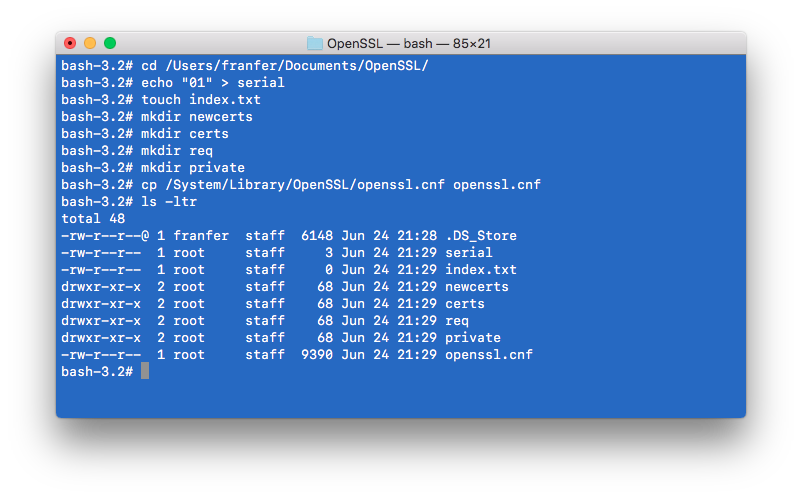The height and width of the screenshot is (498, 802).
Task: Click the 'private' directory name in the listing
Action: click(x=473, y=338)
